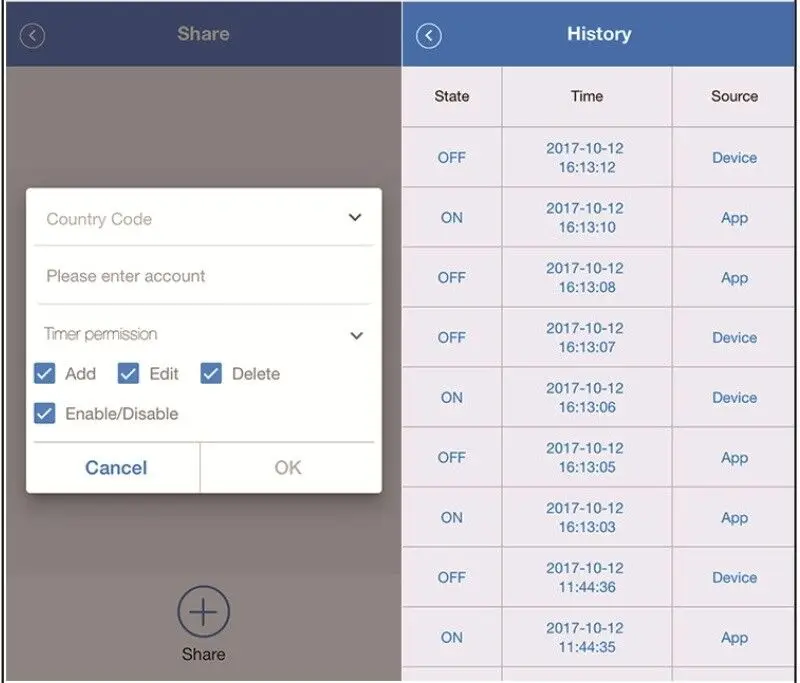The height and width of the screenshot is (683, 800).
Task: Select time entry 2017-10-12 16:13:05
Action: pos(586,458)
